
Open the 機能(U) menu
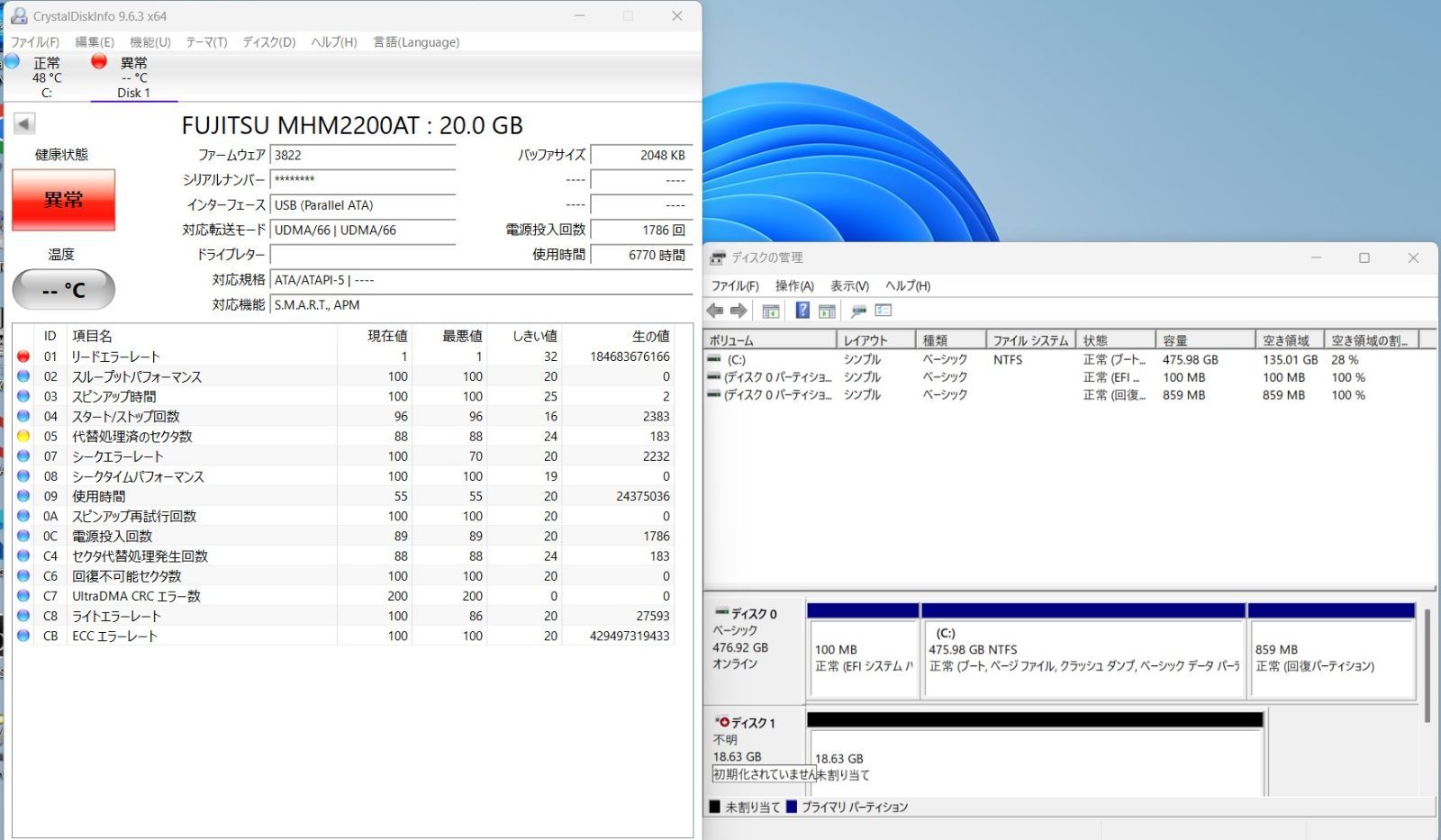coord(150,42)
